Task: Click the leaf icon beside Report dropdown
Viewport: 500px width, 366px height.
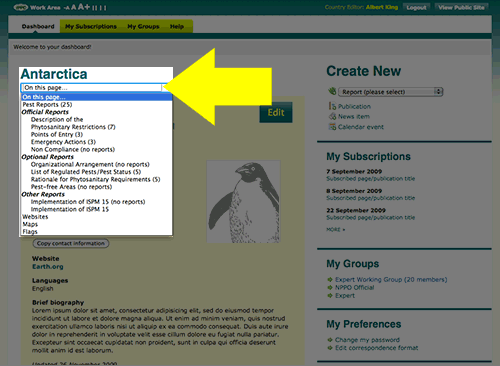Action: (x=332, y=91)
